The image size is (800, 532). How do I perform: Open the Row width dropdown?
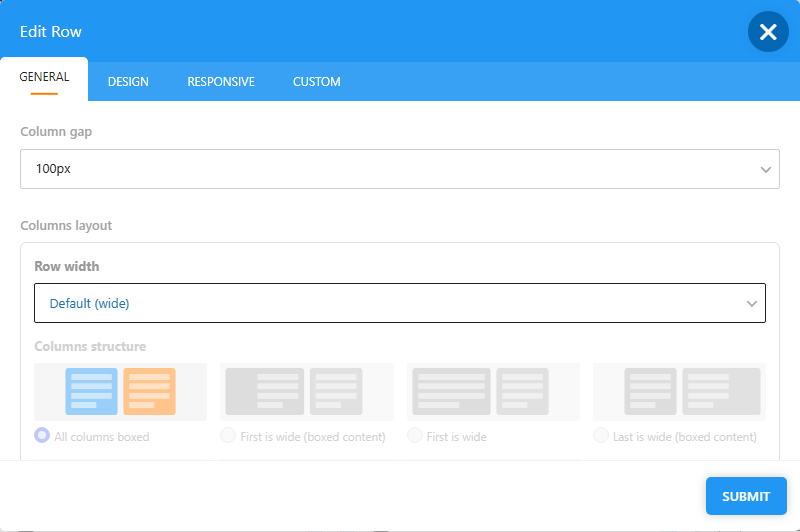click(x=400, y=303)
